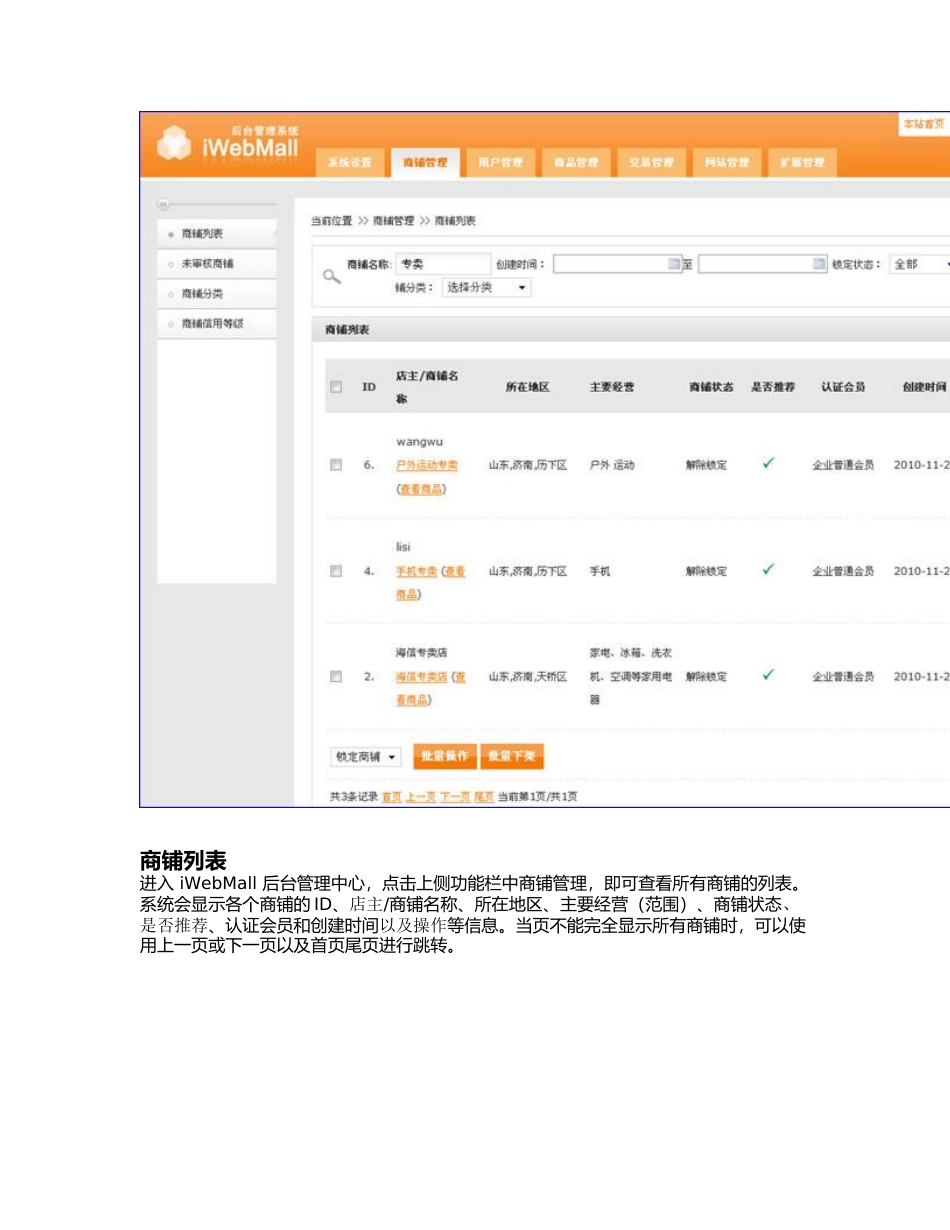
Task: Switch to the 交易管理 tab
Action: 651,162
